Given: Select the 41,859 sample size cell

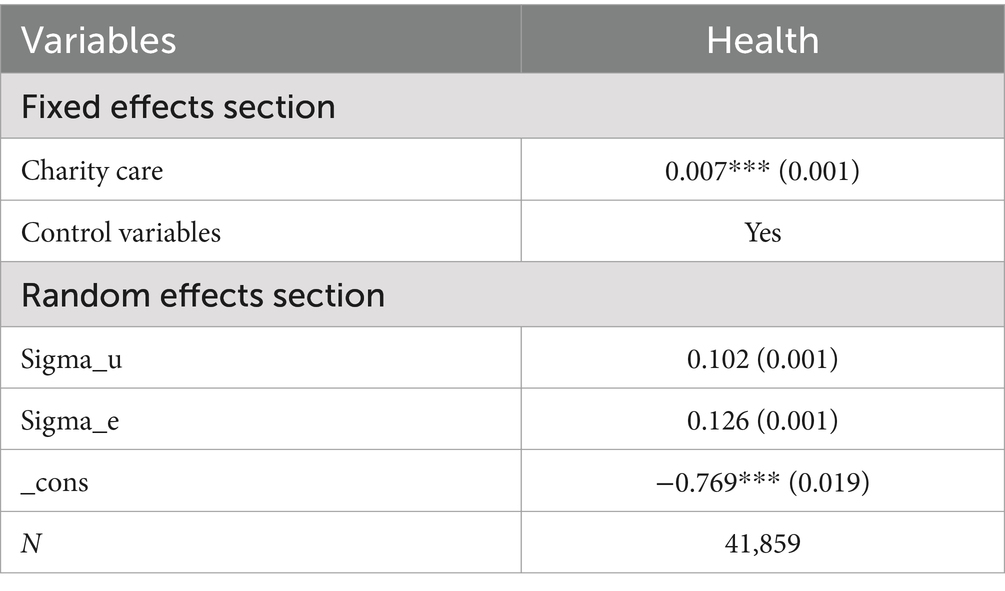Looking at the screenshot, I should [x=763, y=544].
